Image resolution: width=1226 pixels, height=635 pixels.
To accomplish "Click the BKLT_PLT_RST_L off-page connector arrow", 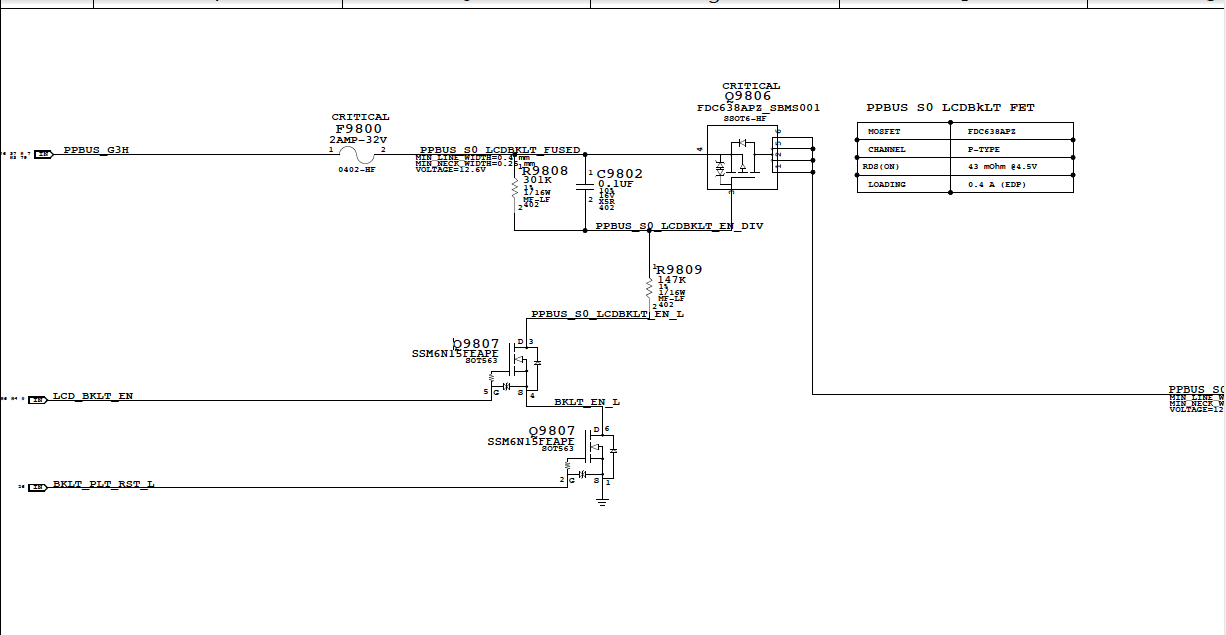I will click(x=37, y=487).
